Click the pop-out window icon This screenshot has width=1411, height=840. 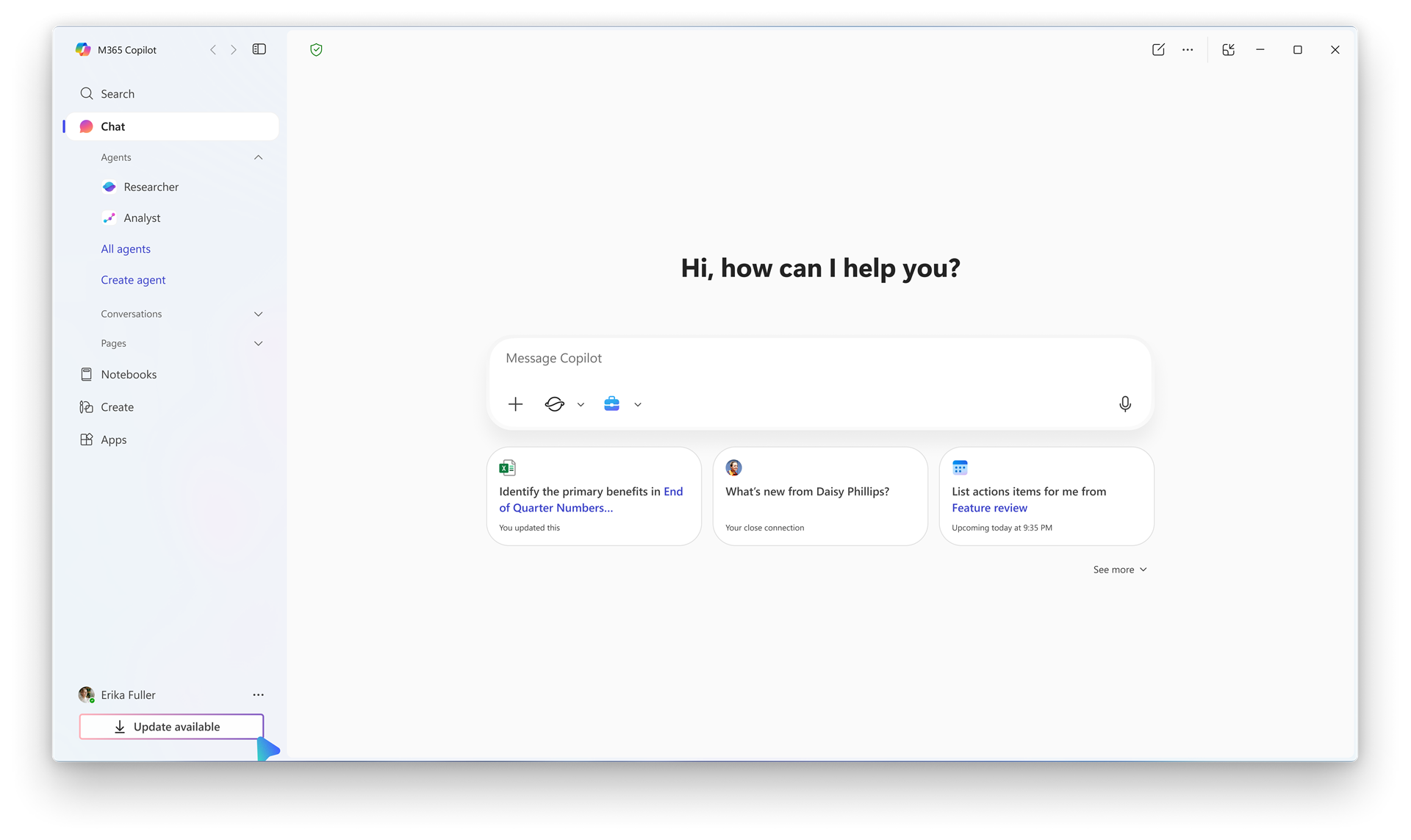(1228, 50)
